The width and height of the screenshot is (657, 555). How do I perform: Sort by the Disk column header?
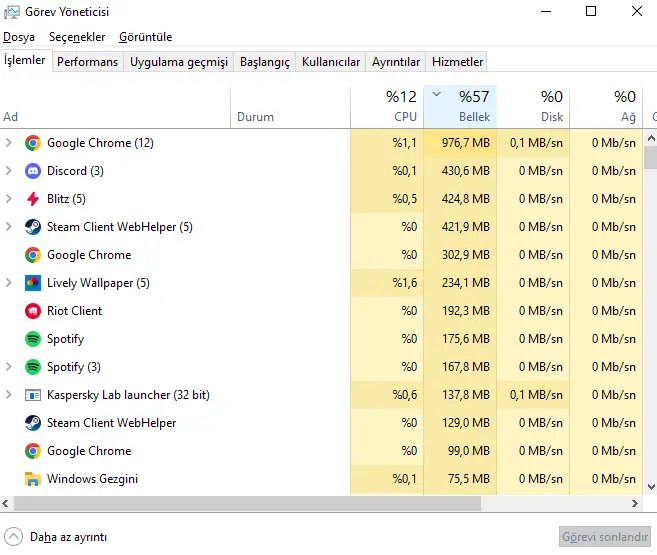tap(533, 108)
